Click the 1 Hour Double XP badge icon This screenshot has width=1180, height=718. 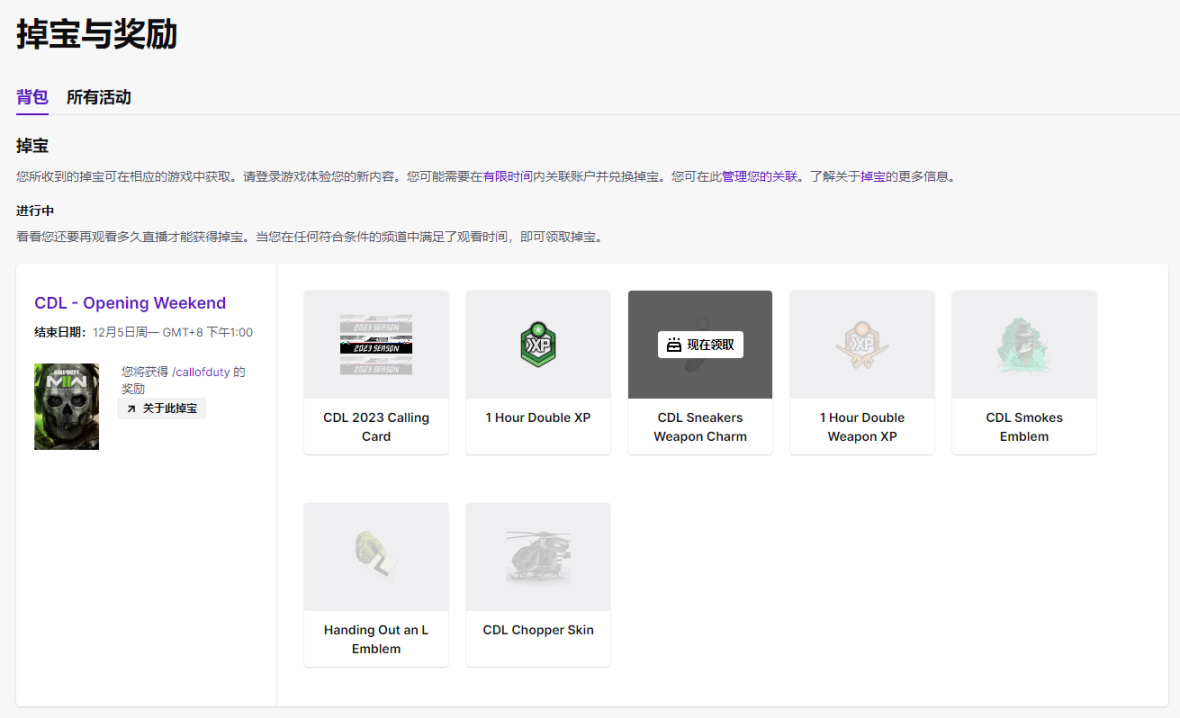538,345
